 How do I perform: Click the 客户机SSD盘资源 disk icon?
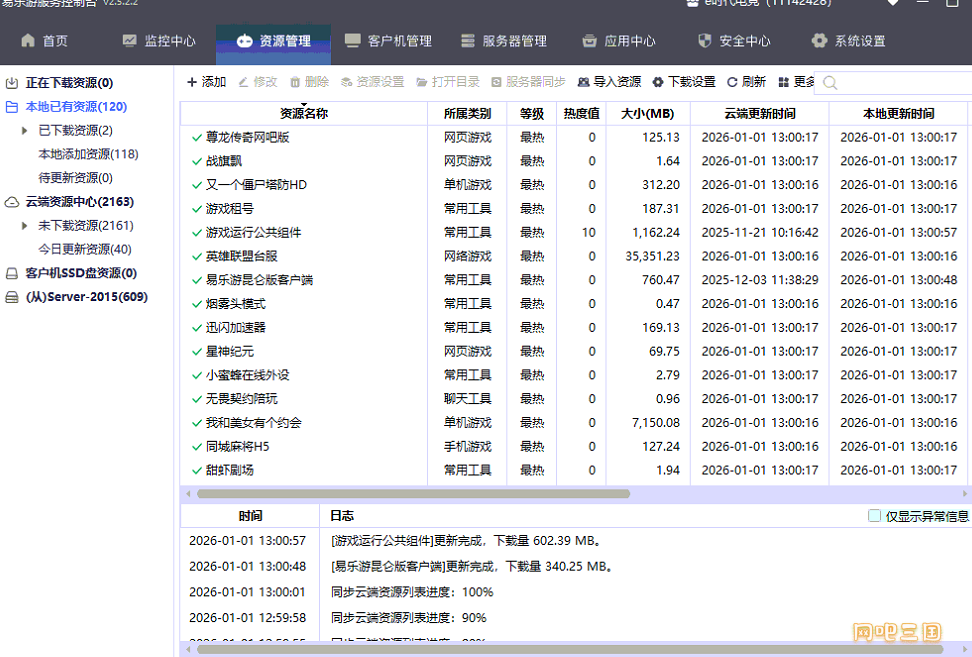tap(12, 273)
